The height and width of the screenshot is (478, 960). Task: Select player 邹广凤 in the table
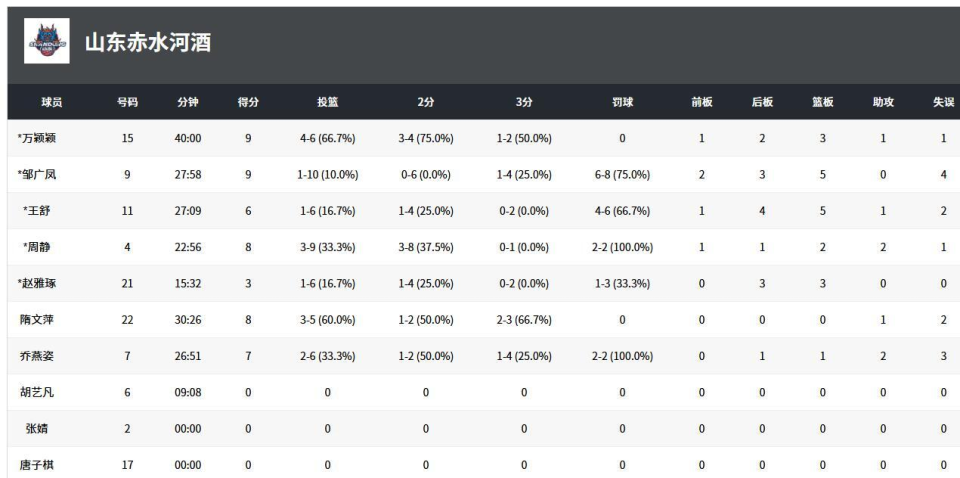37,175
